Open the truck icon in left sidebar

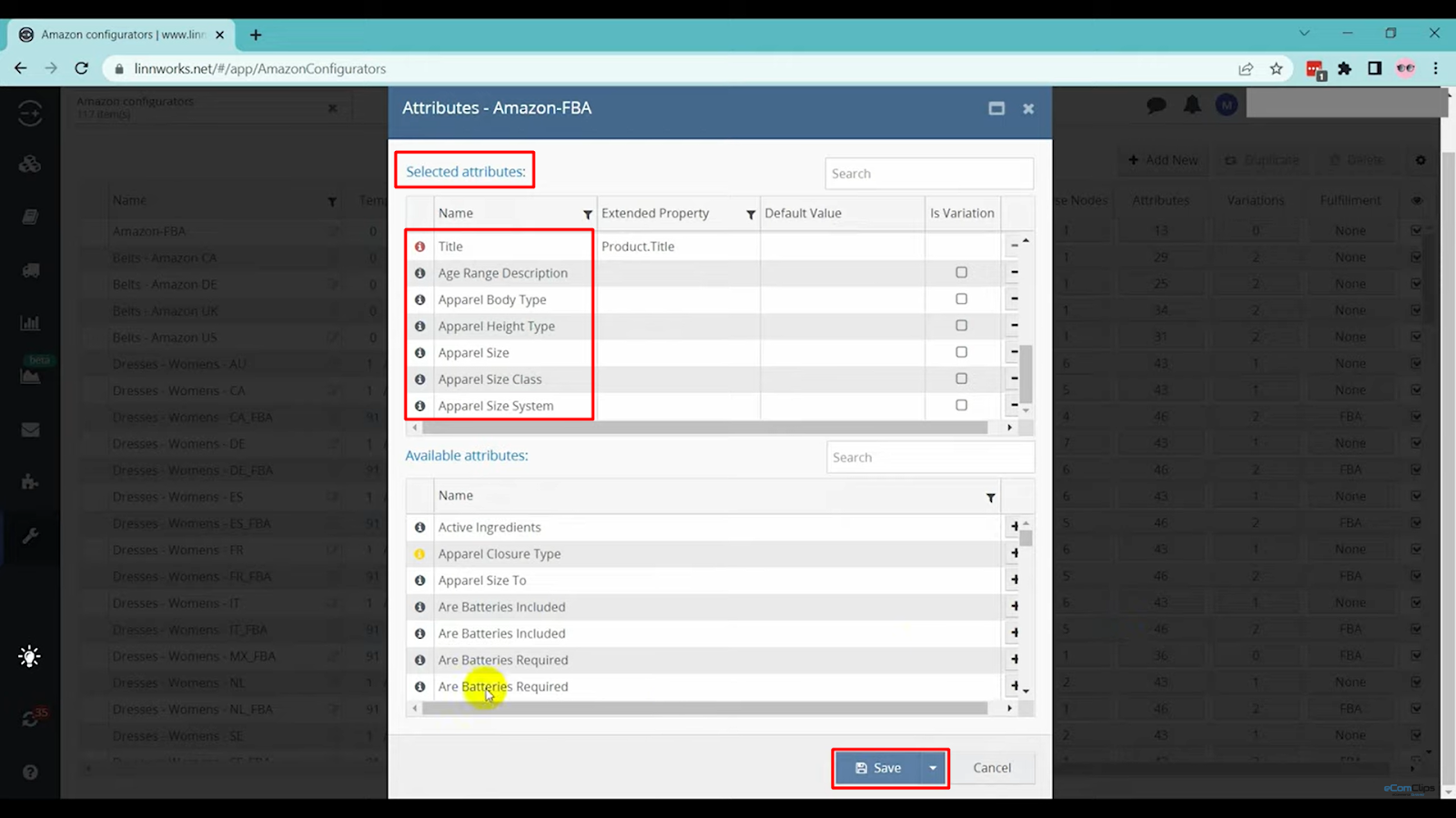tap(30, 270)
